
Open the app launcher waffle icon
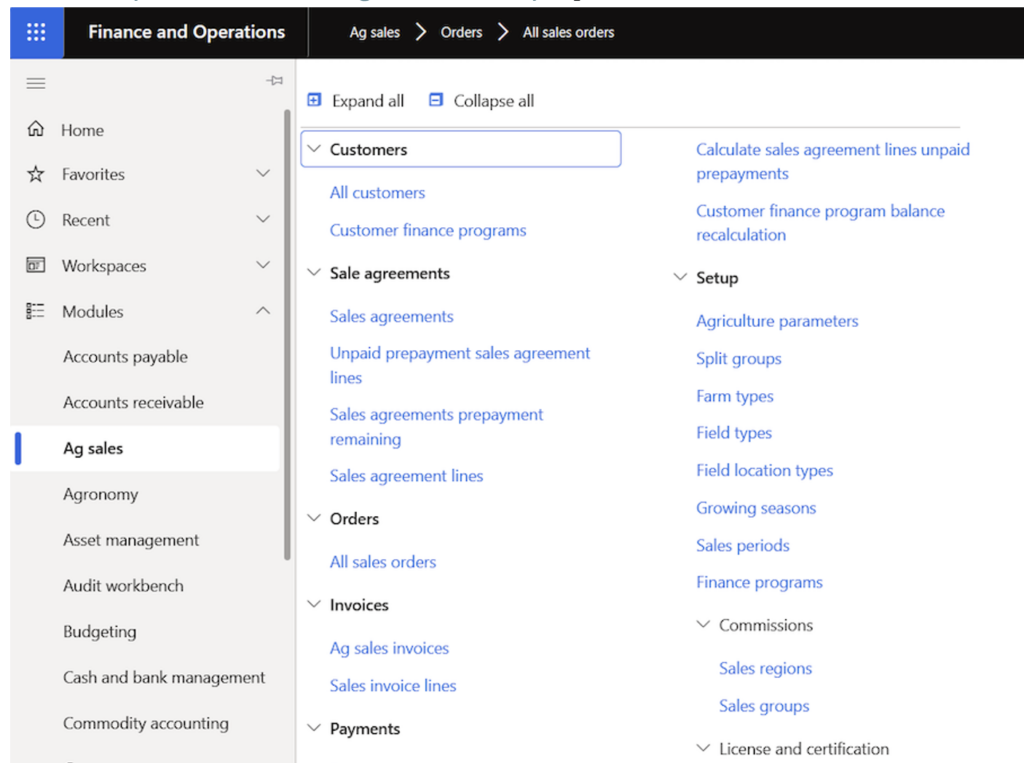pyautogui.click(x=36, y=32)
